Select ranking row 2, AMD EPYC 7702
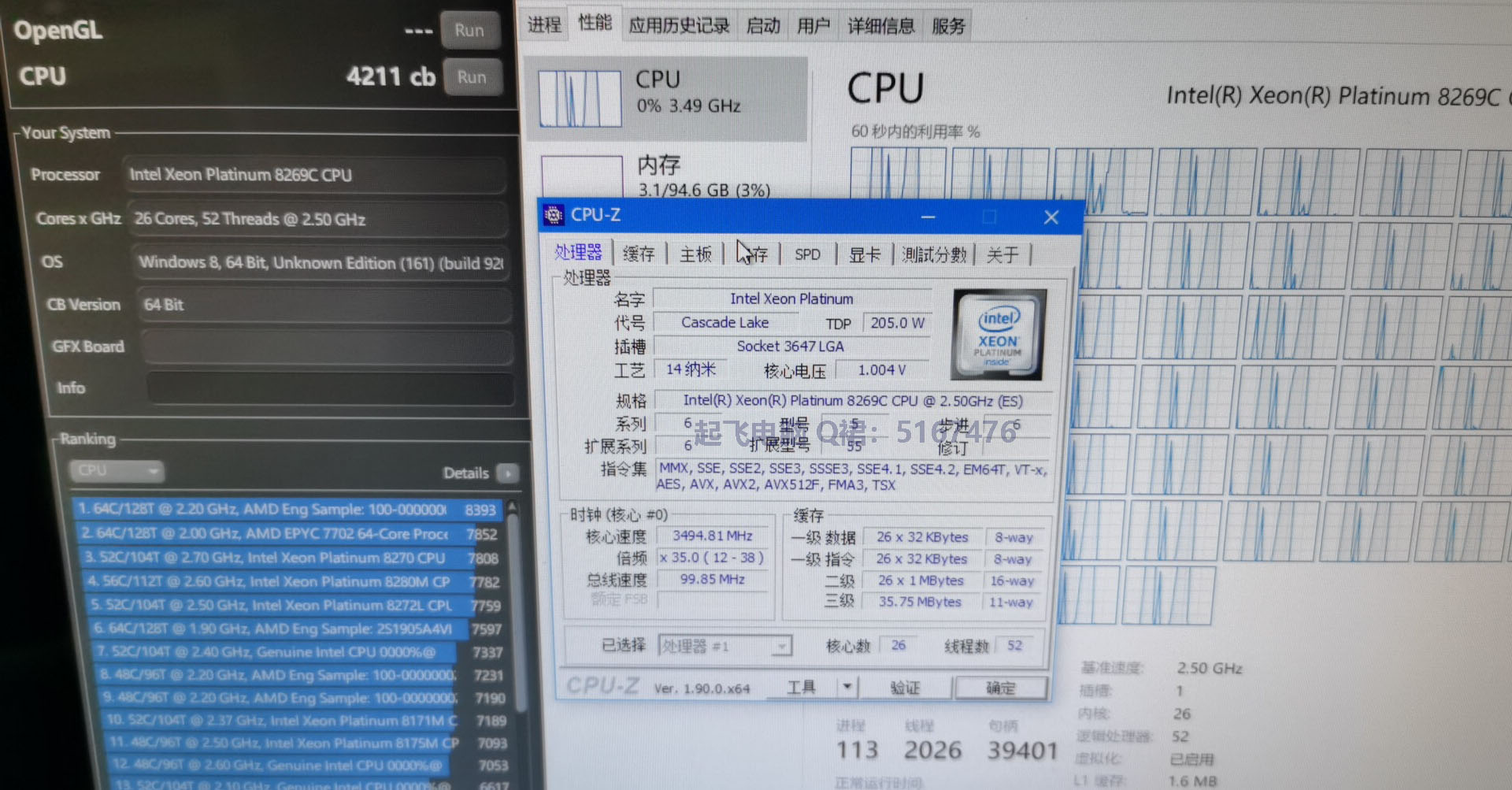Viewport: 1512px width, 790px height. (289, 534)
